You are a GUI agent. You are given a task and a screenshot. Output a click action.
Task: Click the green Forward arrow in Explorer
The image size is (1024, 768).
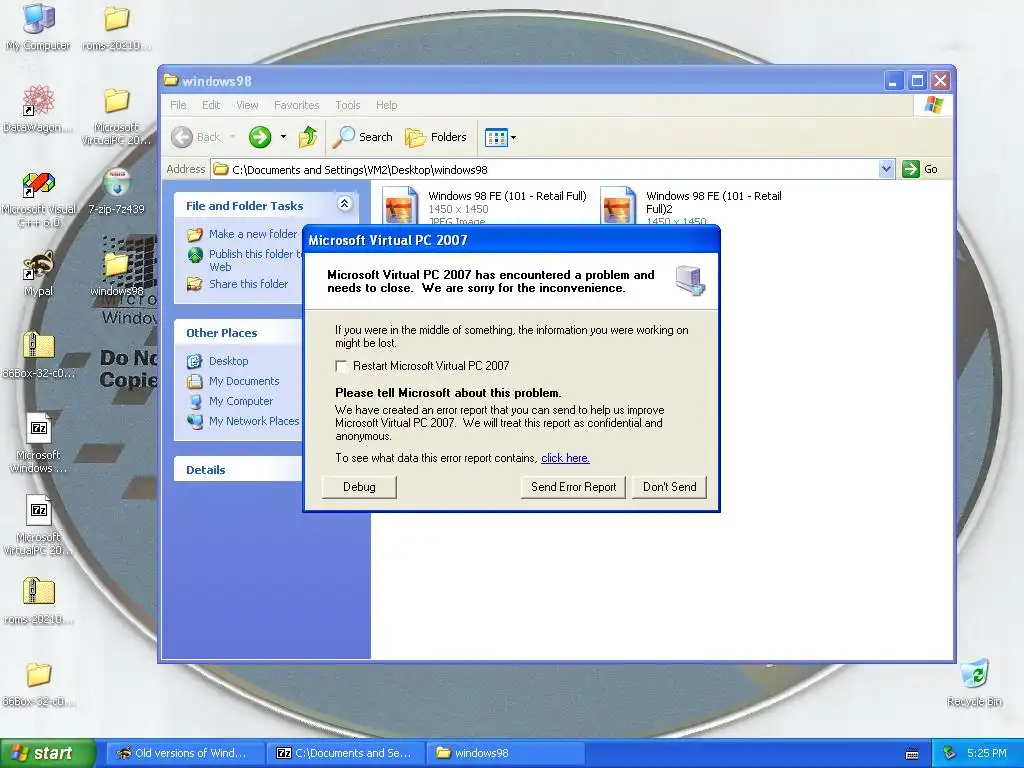pyautogui.click(x=260, y=137)
